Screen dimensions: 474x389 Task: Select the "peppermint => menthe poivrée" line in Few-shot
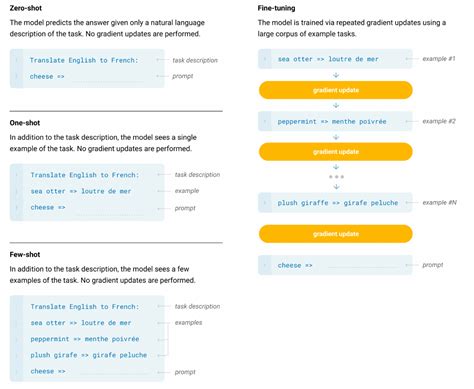[x=85, y=339]
